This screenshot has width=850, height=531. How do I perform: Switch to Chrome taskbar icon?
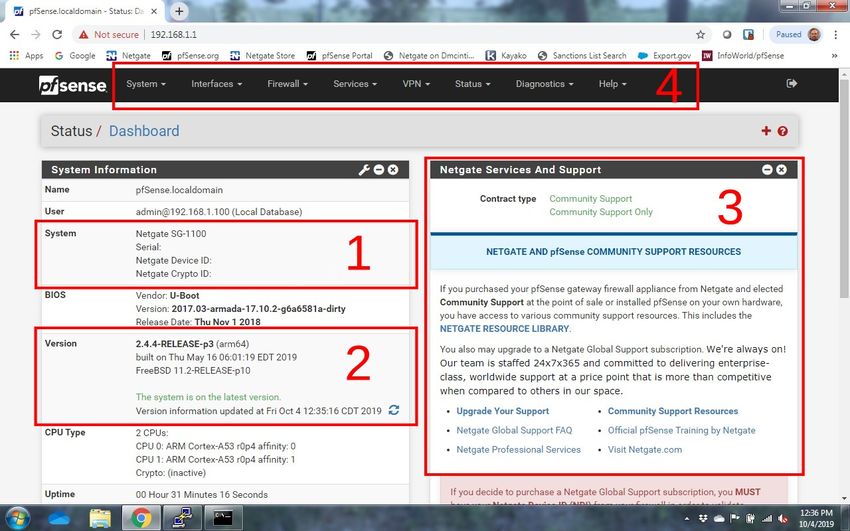pos(141,519)
